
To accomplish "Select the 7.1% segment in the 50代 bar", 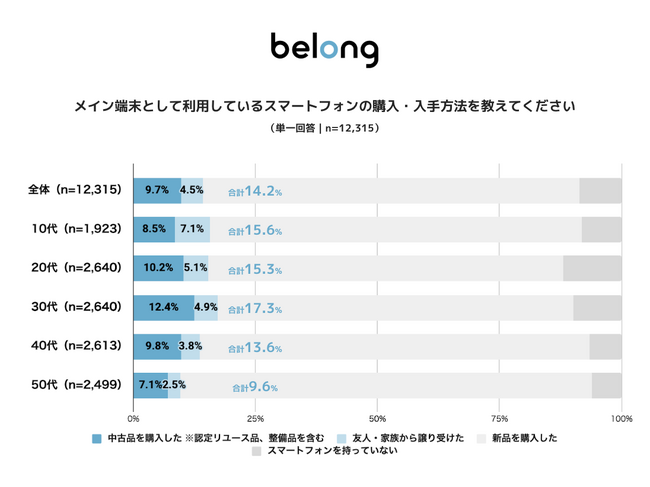I will (150, 386).
